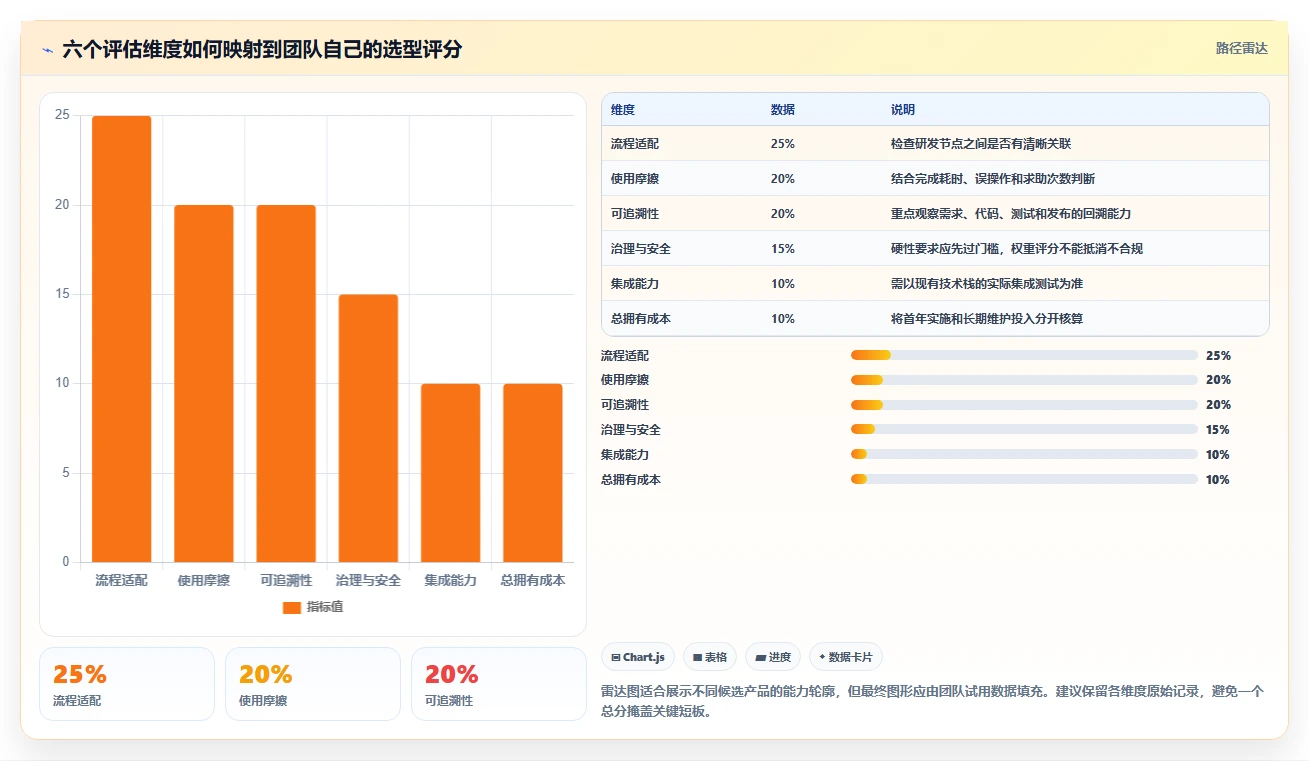
Task: Click the page title 六个评估维度 heading
Action: (x=262, y=49)
